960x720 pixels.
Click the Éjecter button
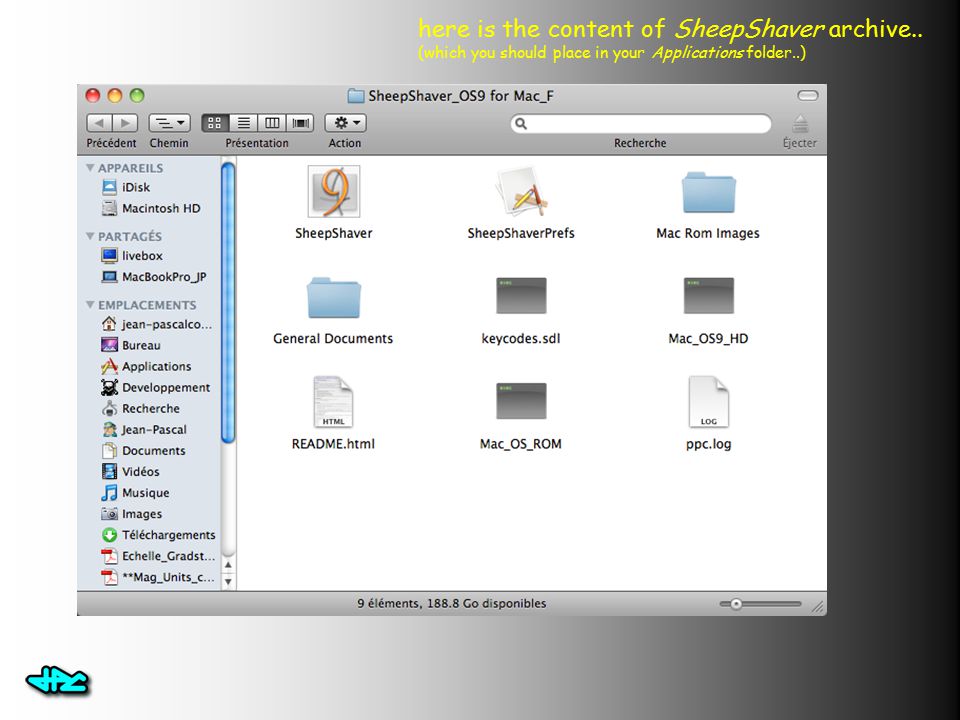[x=800, y=124]
